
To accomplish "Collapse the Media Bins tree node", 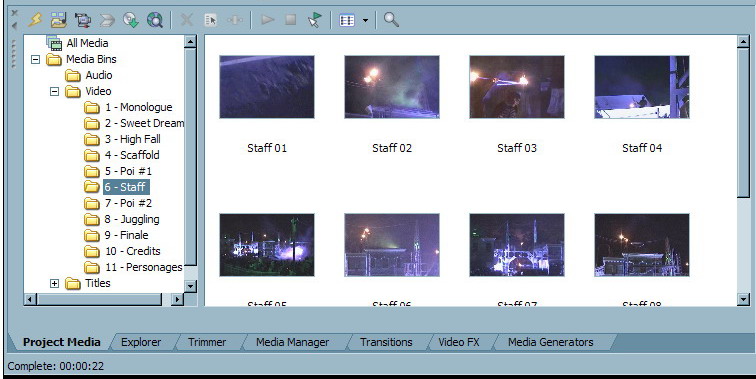I will click(x=35, y=59).
